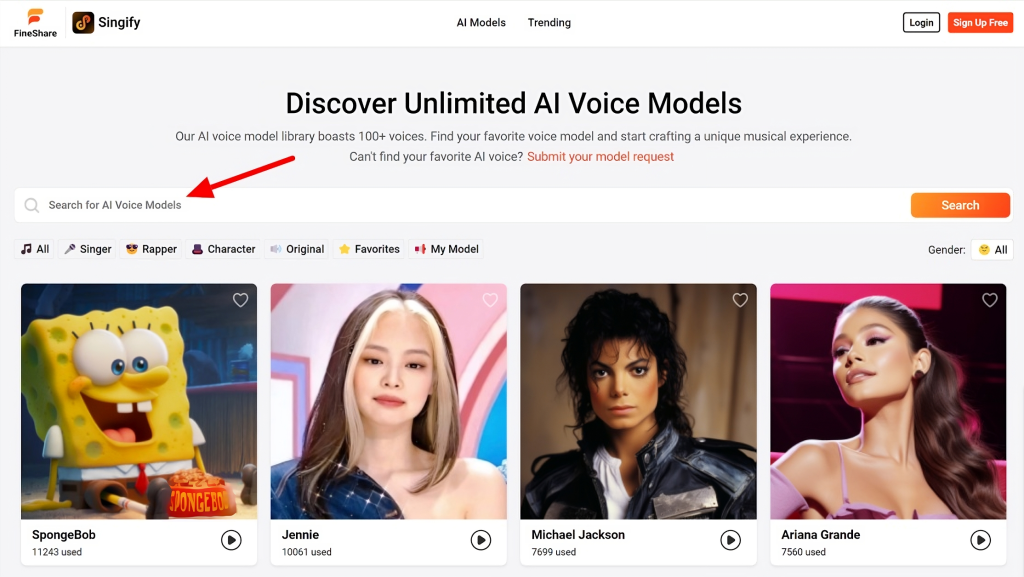Play the Michael Jackson voice preview
The width and height of the screenshot is (1024, 577).
point(730,540)
